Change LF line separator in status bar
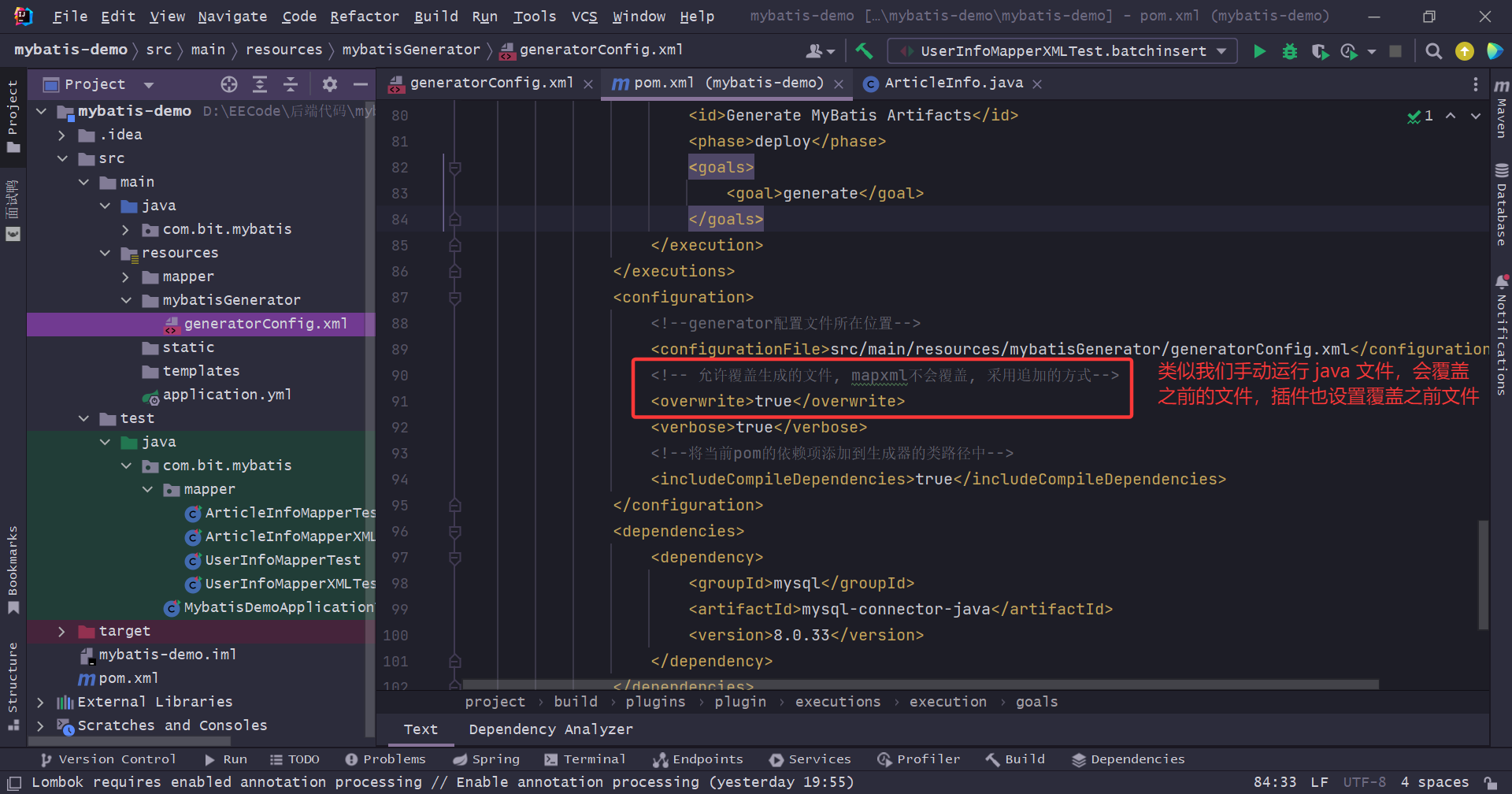The width and height of the screenshot is (1512, 794). pyautogui.click(x=1319, y=782)
